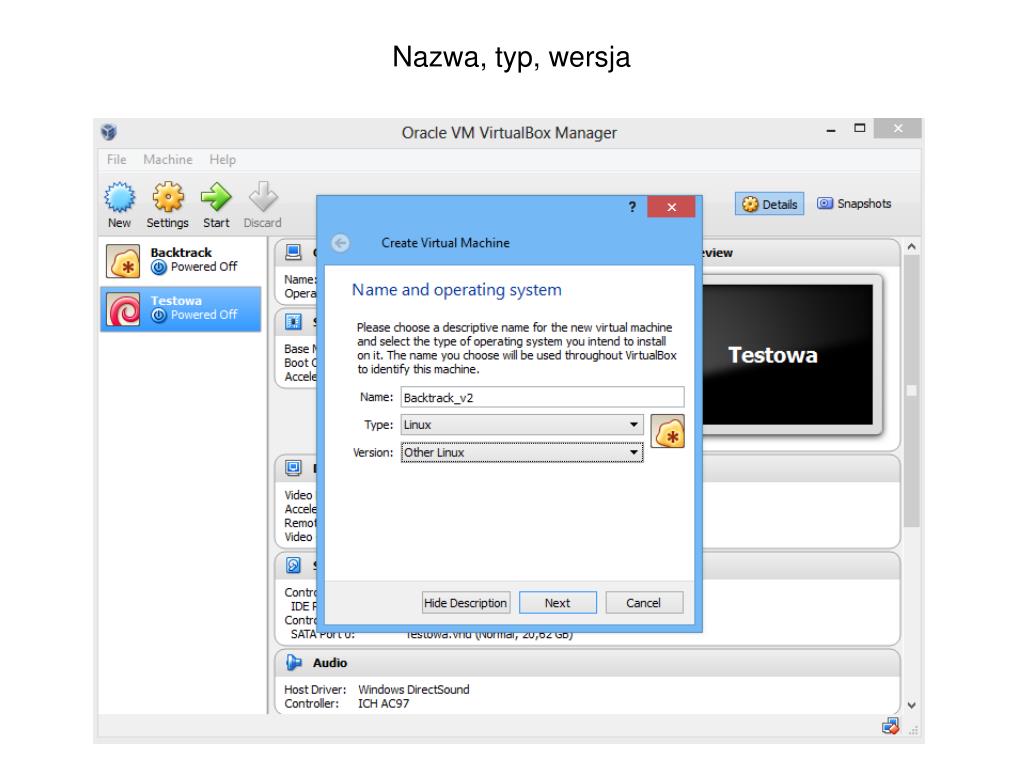Click Next in Create Virtual Machine

coord(558,603)
